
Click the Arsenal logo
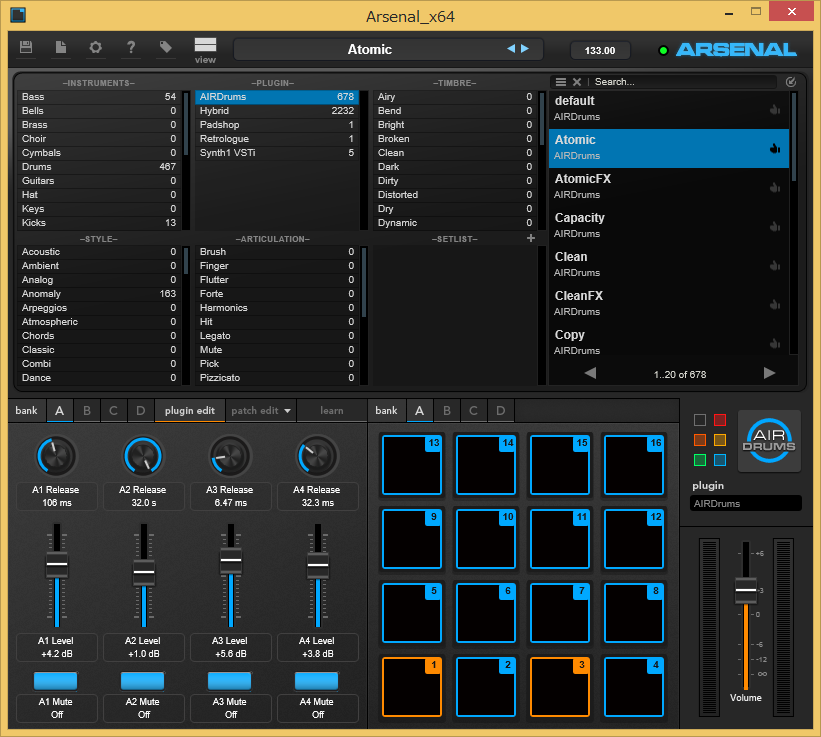click(736, 50)
